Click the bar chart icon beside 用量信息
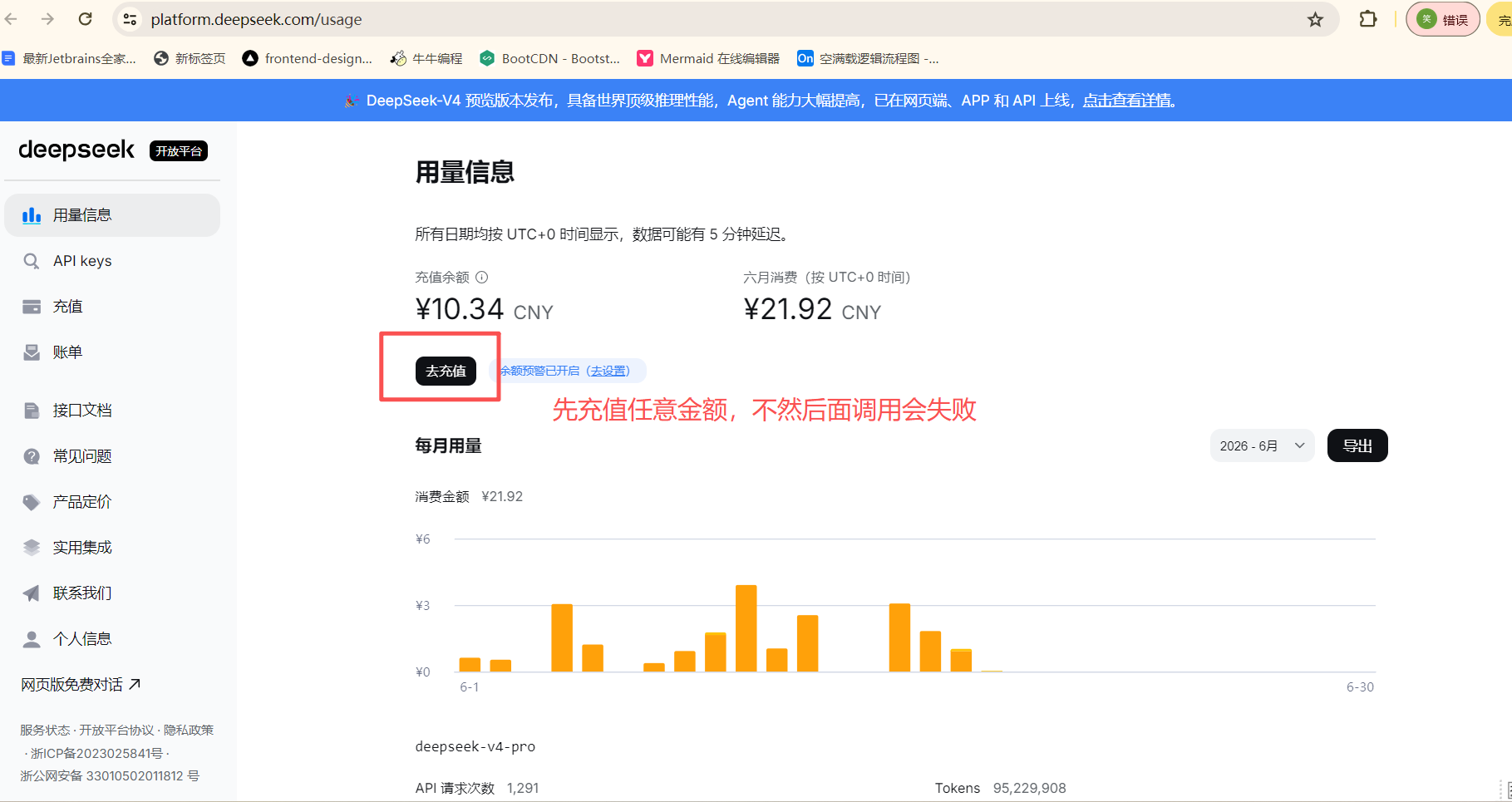1512x802 pixels. pyautogui.click(x=32, y=215)
